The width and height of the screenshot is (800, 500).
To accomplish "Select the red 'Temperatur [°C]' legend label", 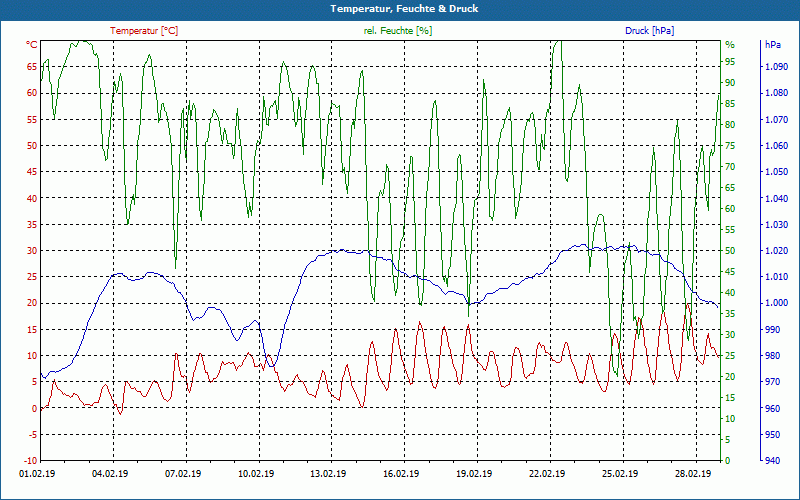I will (144, 31).
